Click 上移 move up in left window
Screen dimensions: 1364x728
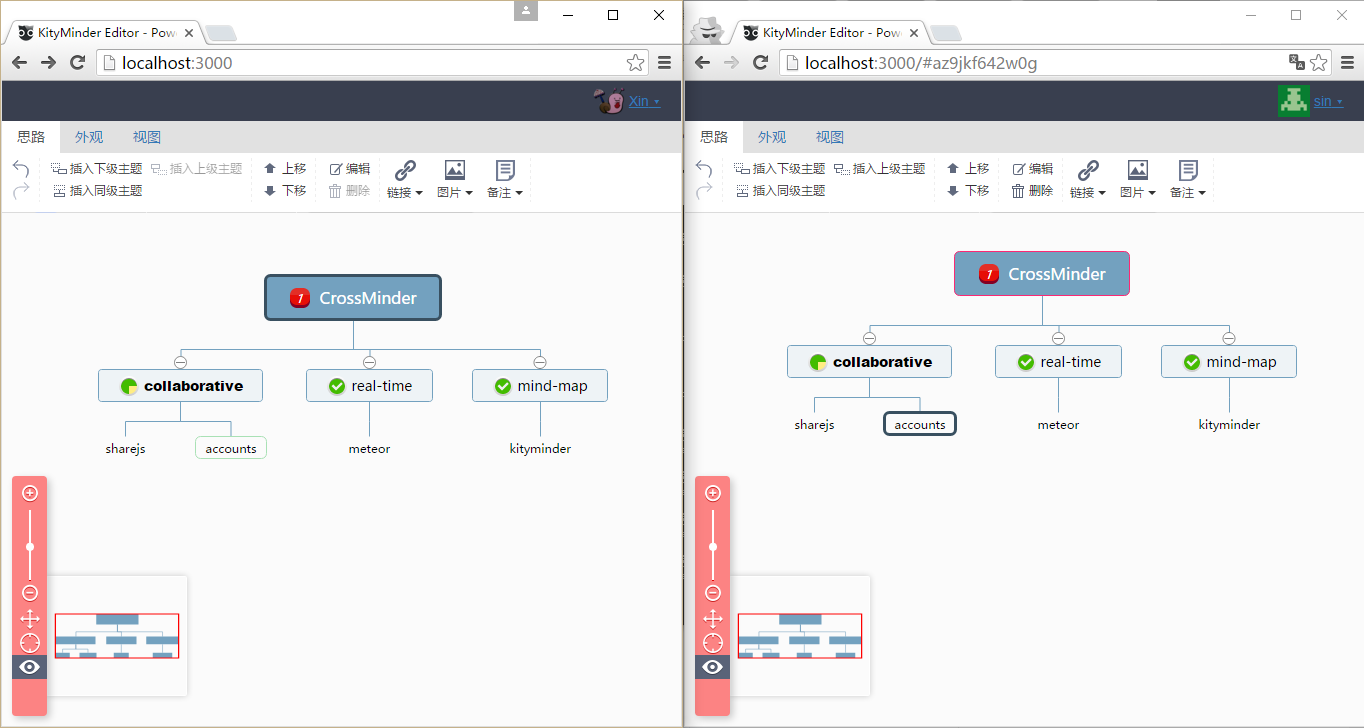tap(285, 169)
